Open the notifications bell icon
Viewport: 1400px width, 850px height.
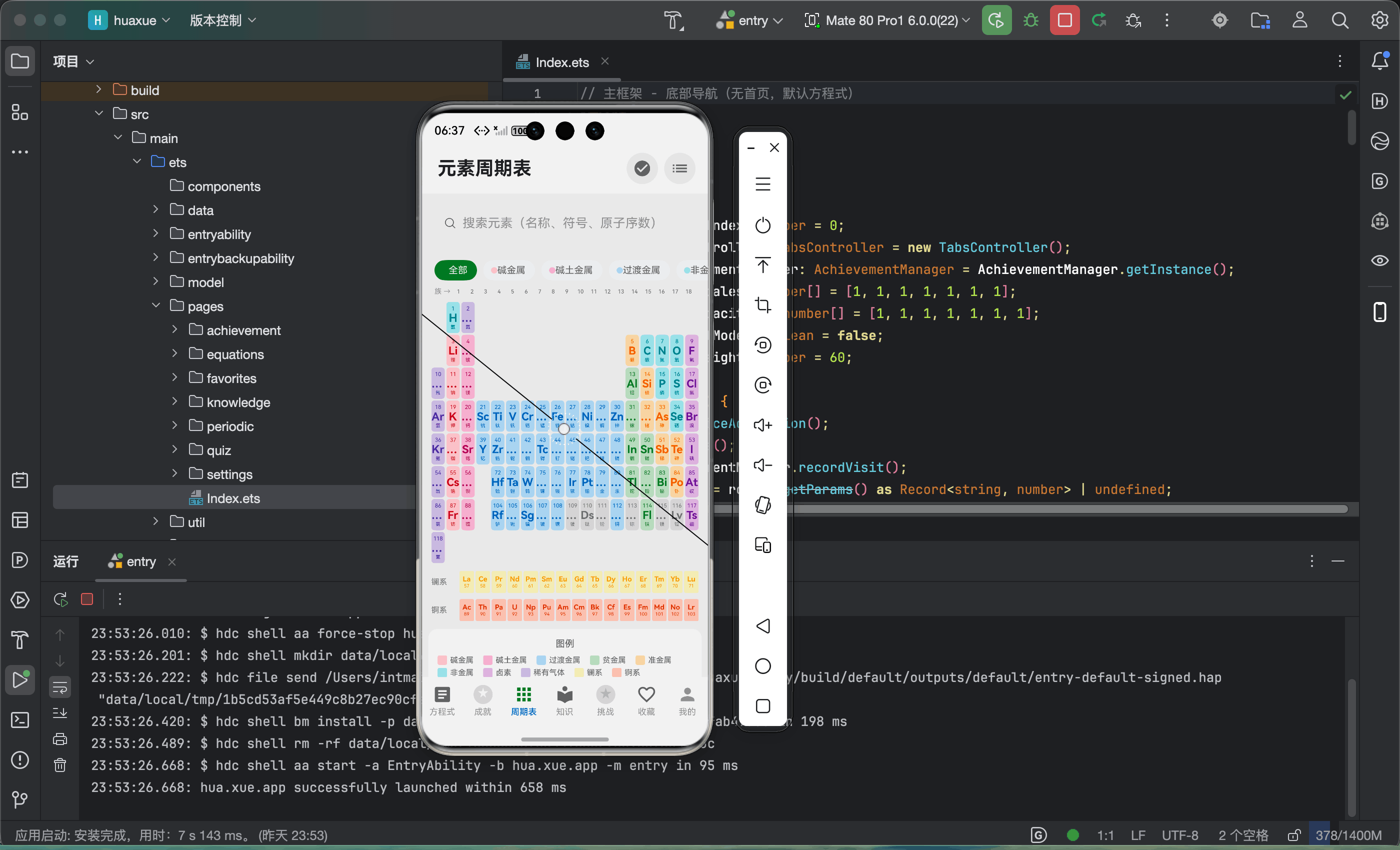point(1379,61)
